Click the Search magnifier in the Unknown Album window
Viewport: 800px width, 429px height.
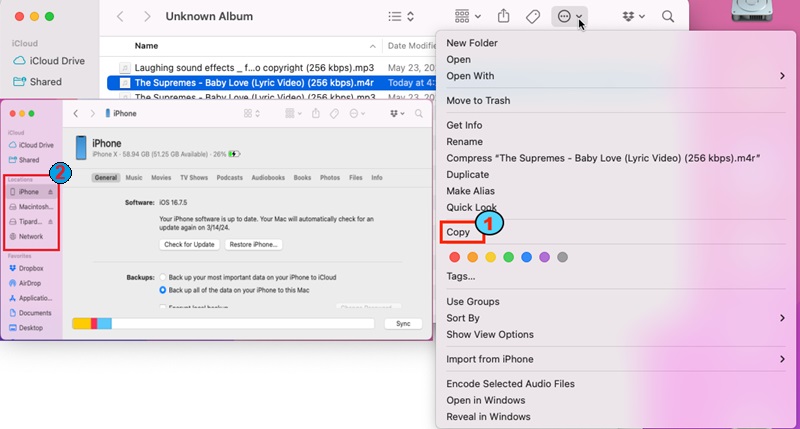click(668, 17)
